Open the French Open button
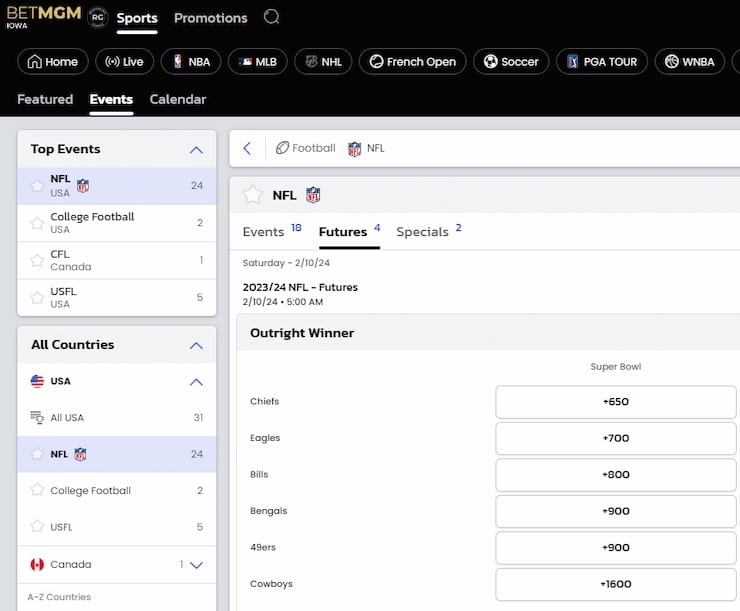 (x=412, y=62)
